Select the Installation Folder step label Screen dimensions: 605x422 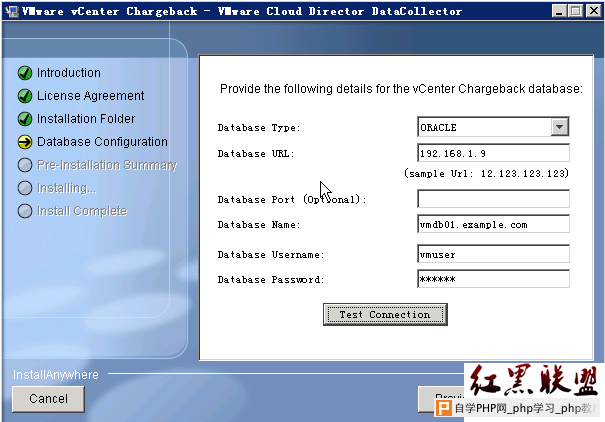click(x=86, y=119)
